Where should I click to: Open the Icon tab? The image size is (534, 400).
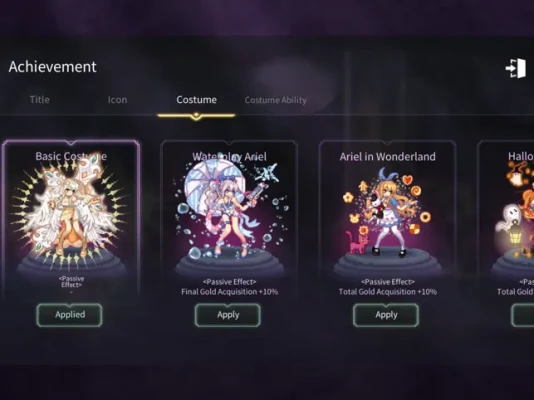[x=117, y=100]
